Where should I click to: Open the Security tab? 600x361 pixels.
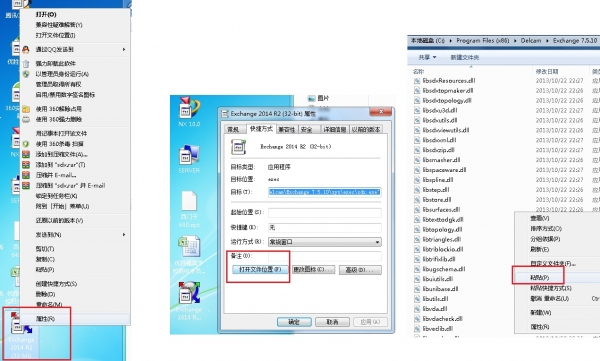coord(307,129)
